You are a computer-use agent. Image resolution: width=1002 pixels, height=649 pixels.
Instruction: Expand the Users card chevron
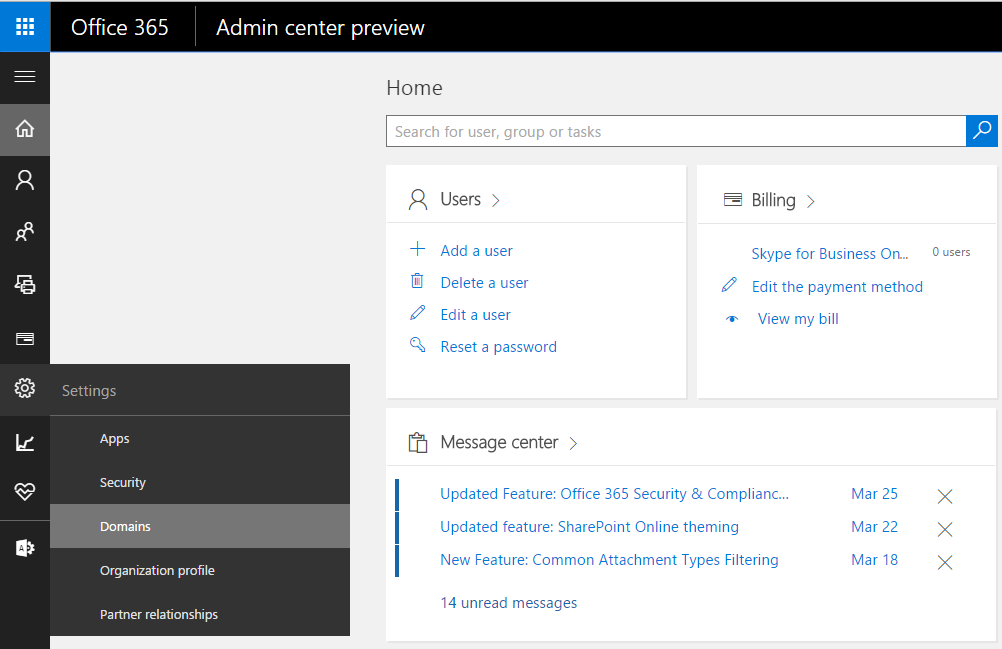coord(495,201)
